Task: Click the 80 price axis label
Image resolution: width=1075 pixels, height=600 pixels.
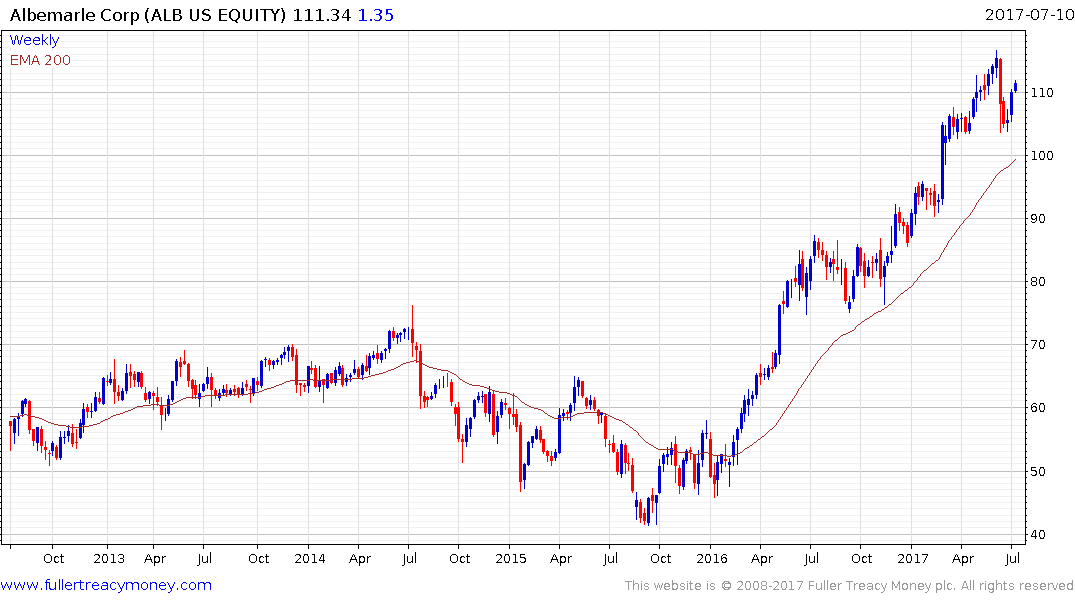Action: [x=1038, y=282]
